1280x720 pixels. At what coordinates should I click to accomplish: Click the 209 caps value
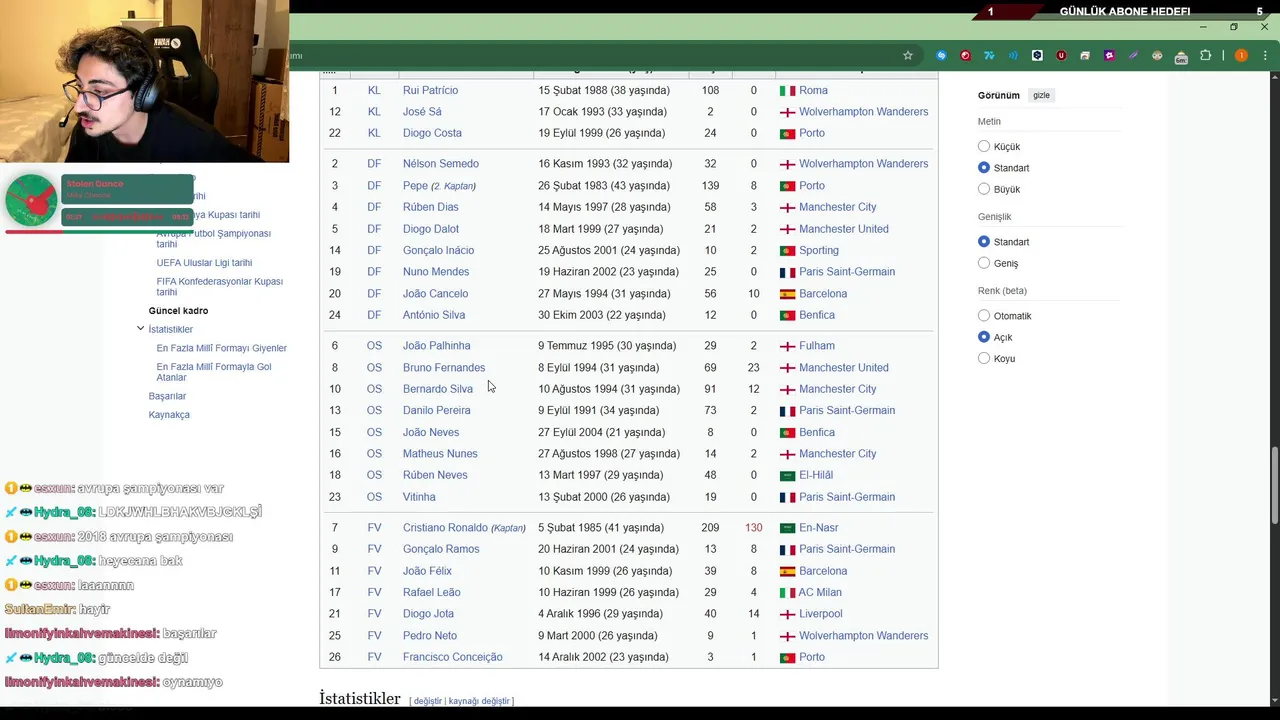(x=710, y=528)
